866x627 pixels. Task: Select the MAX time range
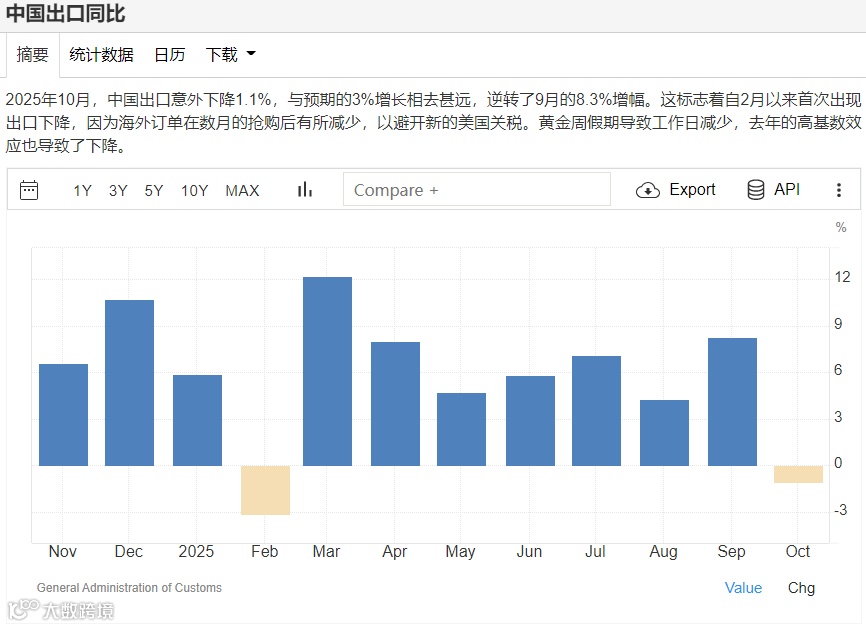[x=242, y=191]
